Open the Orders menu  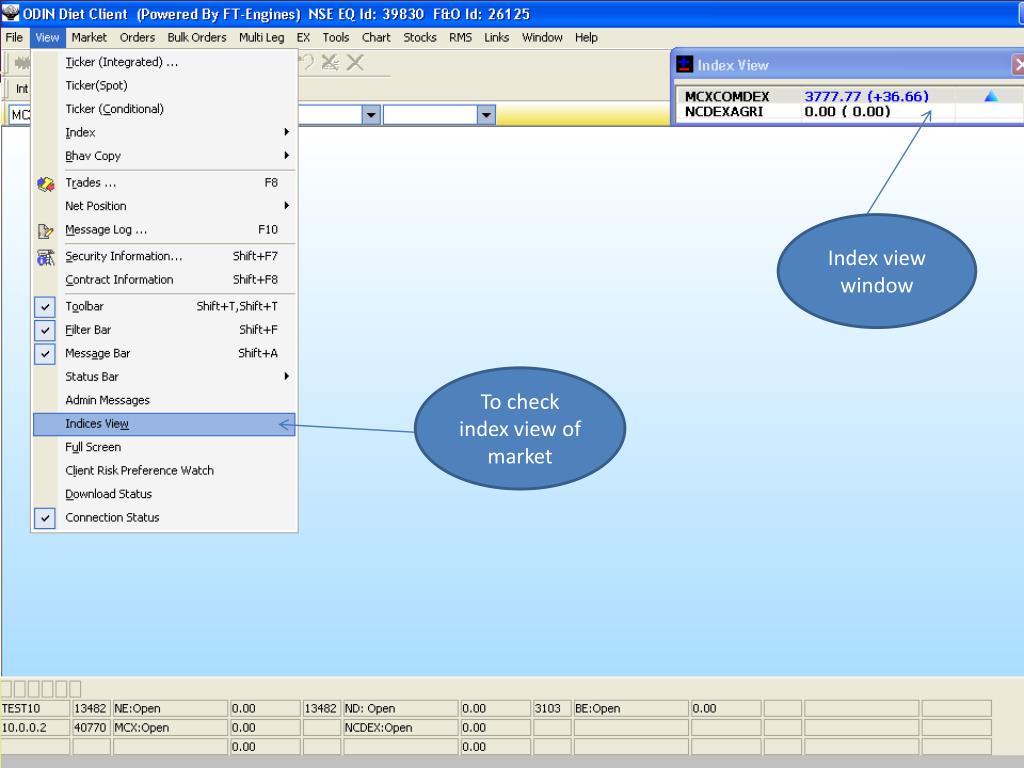pos(137,37)
